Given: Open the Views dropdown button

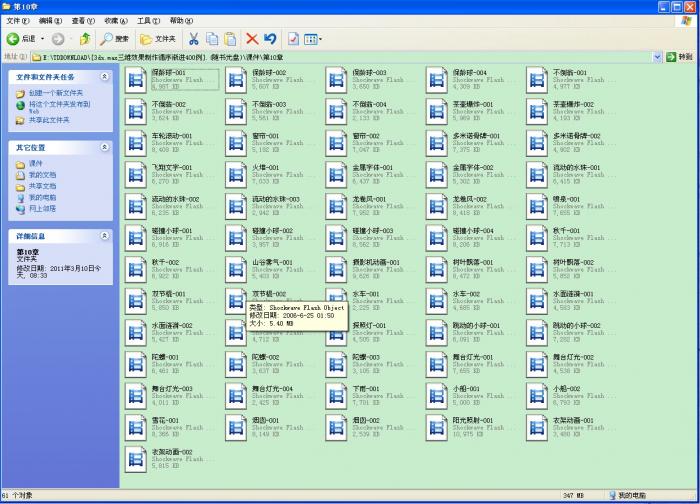Looking at the screenshot, I should (x=312, y=39).
